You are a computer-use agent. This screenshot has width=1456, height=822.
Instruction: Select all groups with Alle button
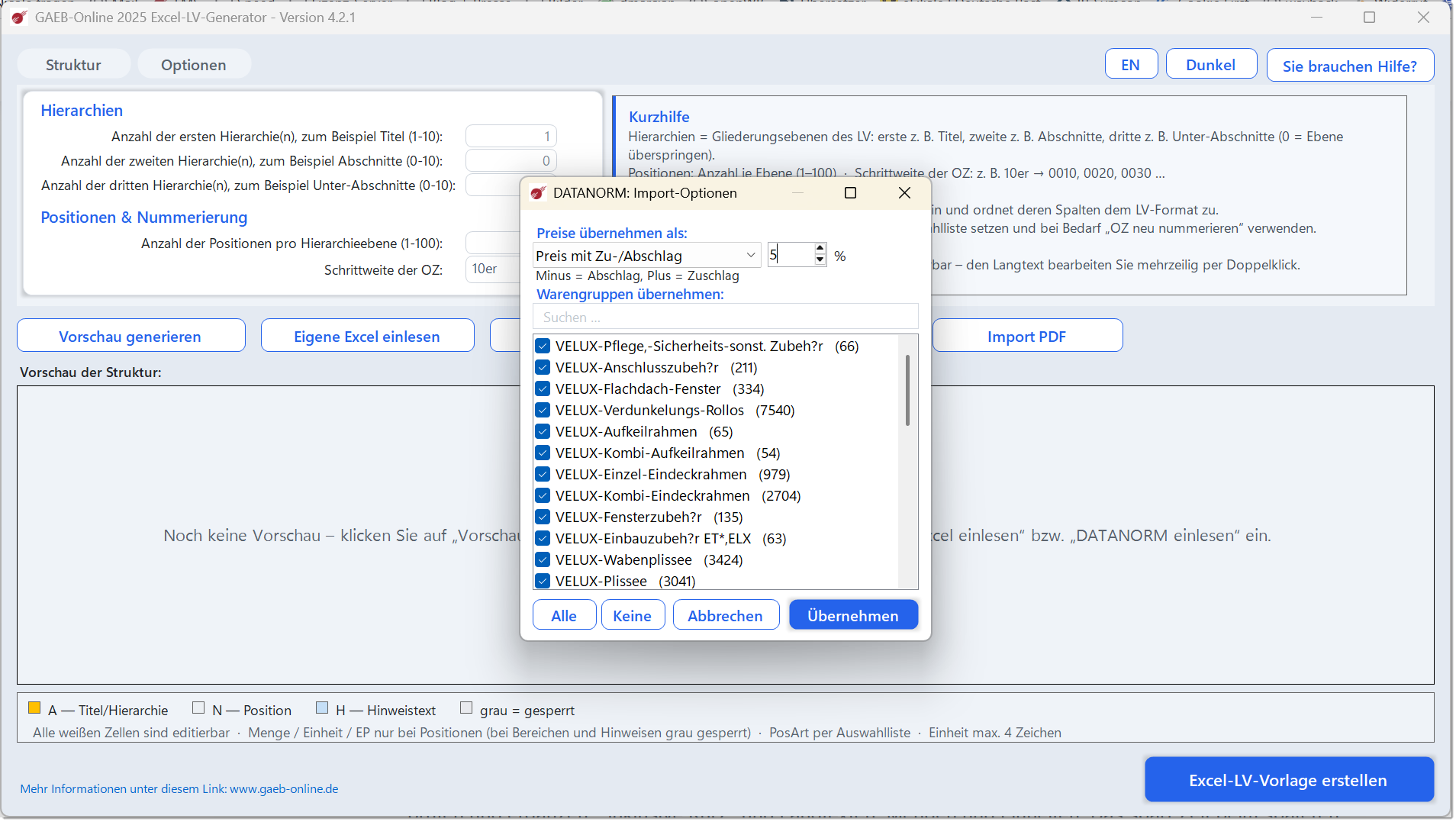tap(564, 615)
